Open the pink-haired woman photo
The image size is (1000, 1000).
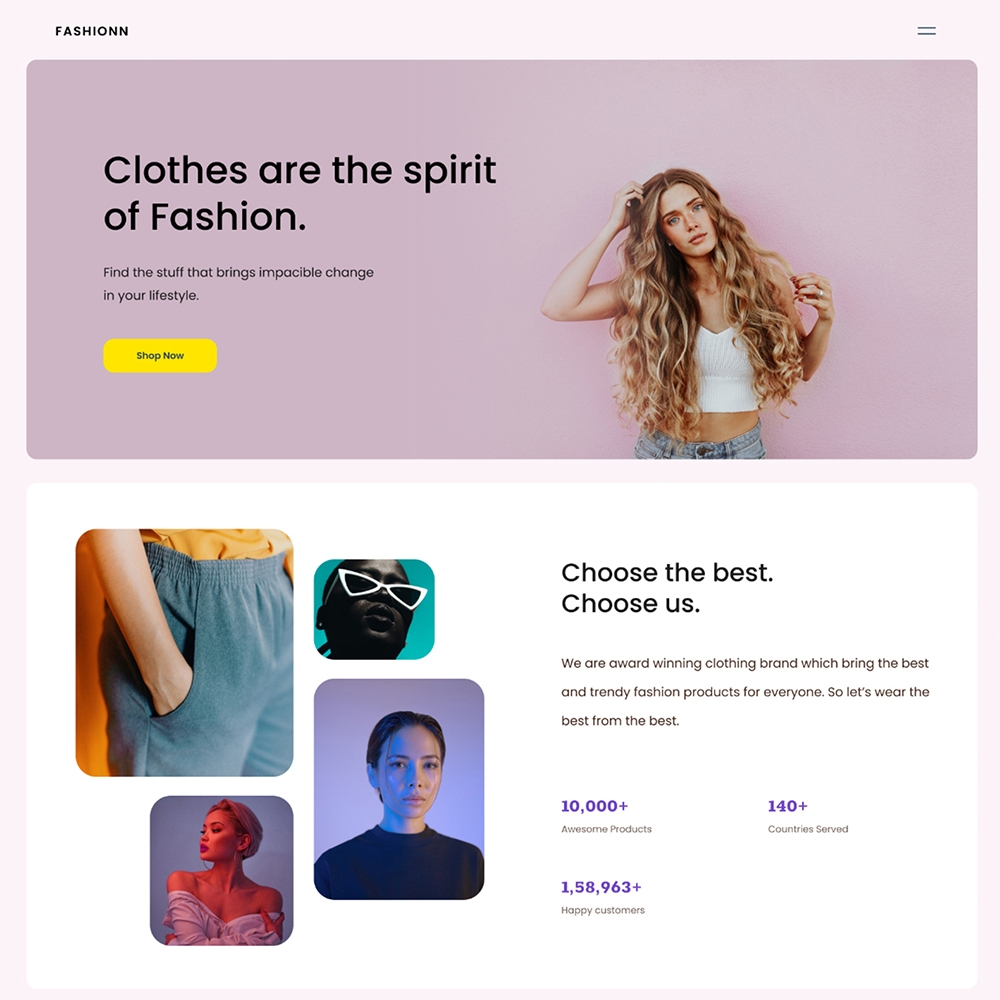tap(221, 870)
